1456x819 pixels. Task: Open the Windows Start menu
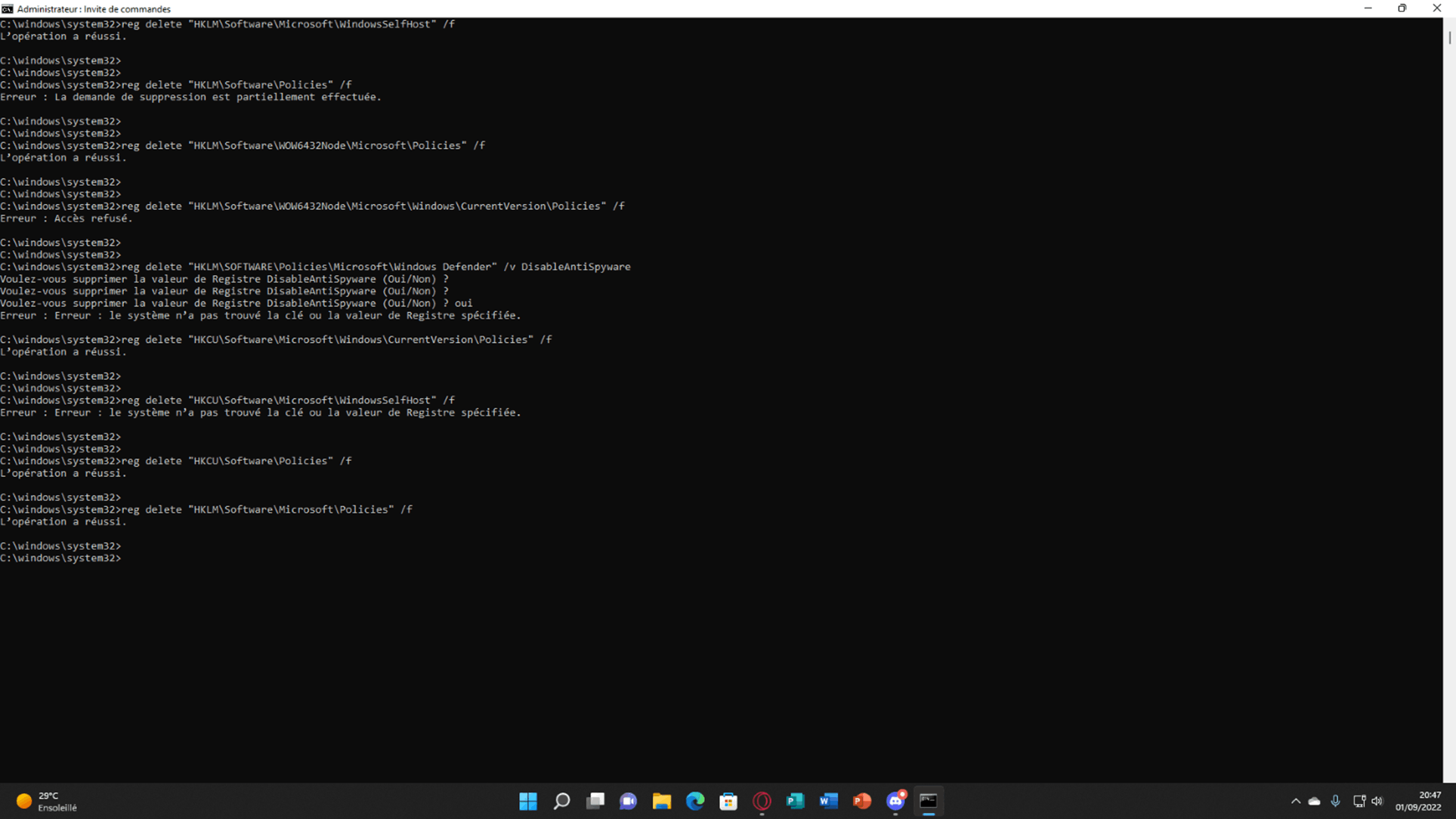(x=528, y=801)
